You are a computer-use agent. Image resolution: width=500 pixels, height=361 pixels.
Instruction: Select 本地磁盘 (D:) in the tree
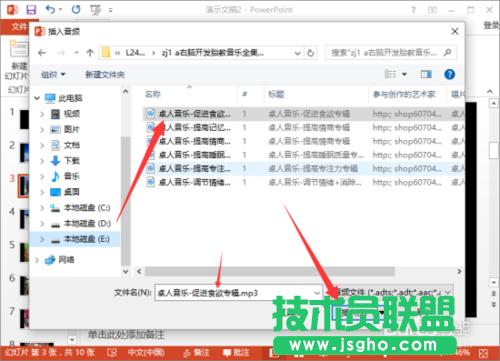point(87,223)
